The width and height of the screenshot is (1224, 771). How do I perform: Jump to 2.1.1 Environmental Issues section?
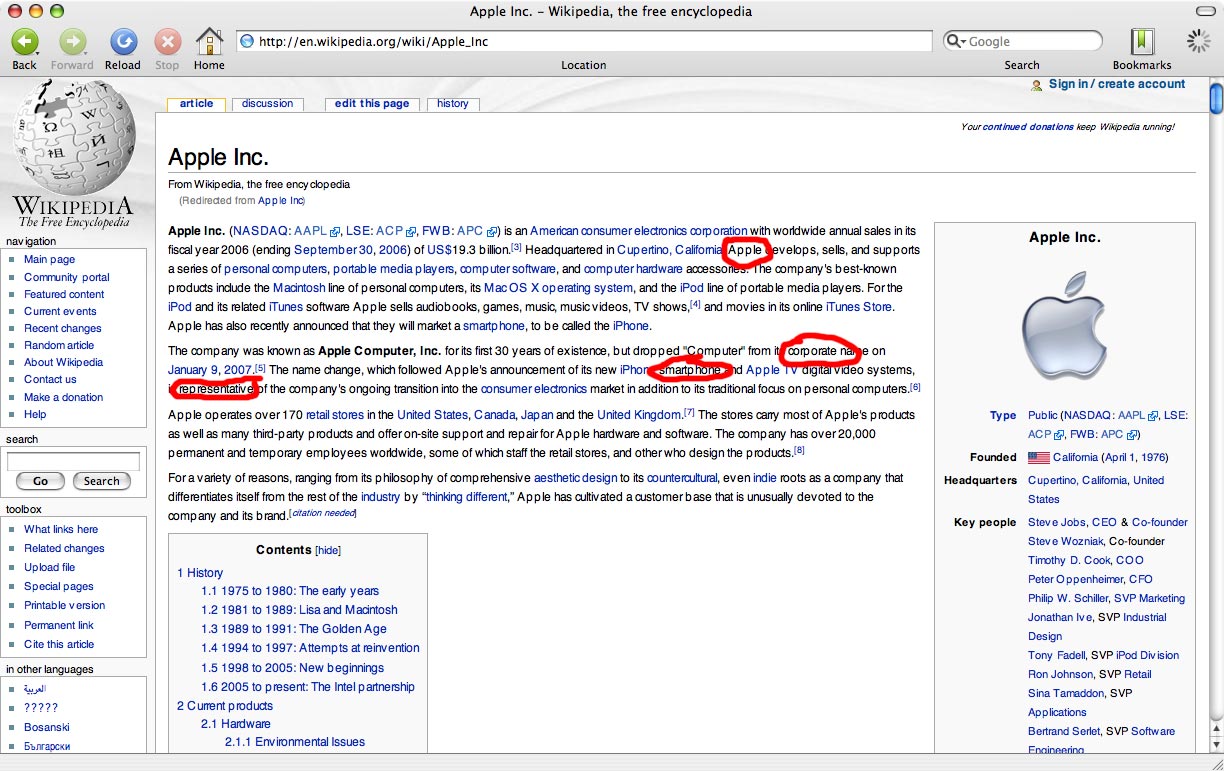click(295, 742)
